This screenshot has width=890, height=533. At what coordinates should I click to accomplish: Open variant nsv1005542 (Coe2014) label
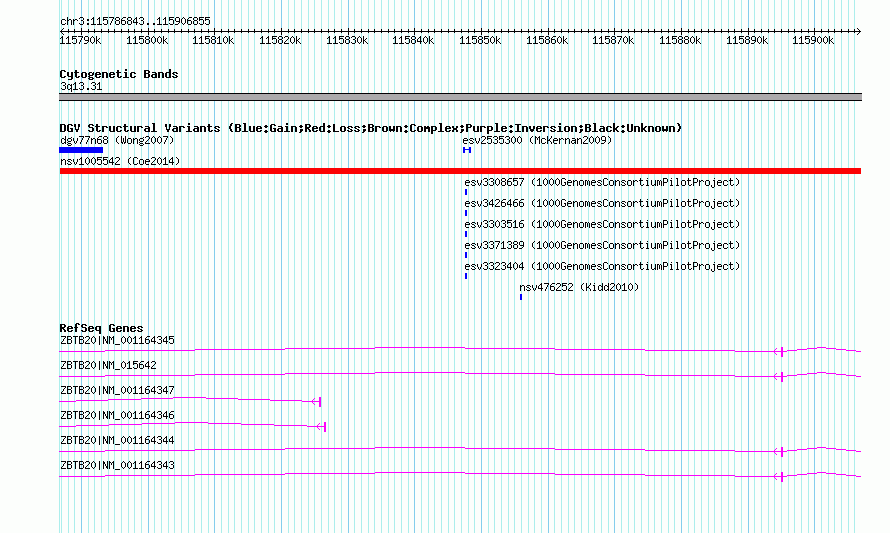click(x=120, y=161)
